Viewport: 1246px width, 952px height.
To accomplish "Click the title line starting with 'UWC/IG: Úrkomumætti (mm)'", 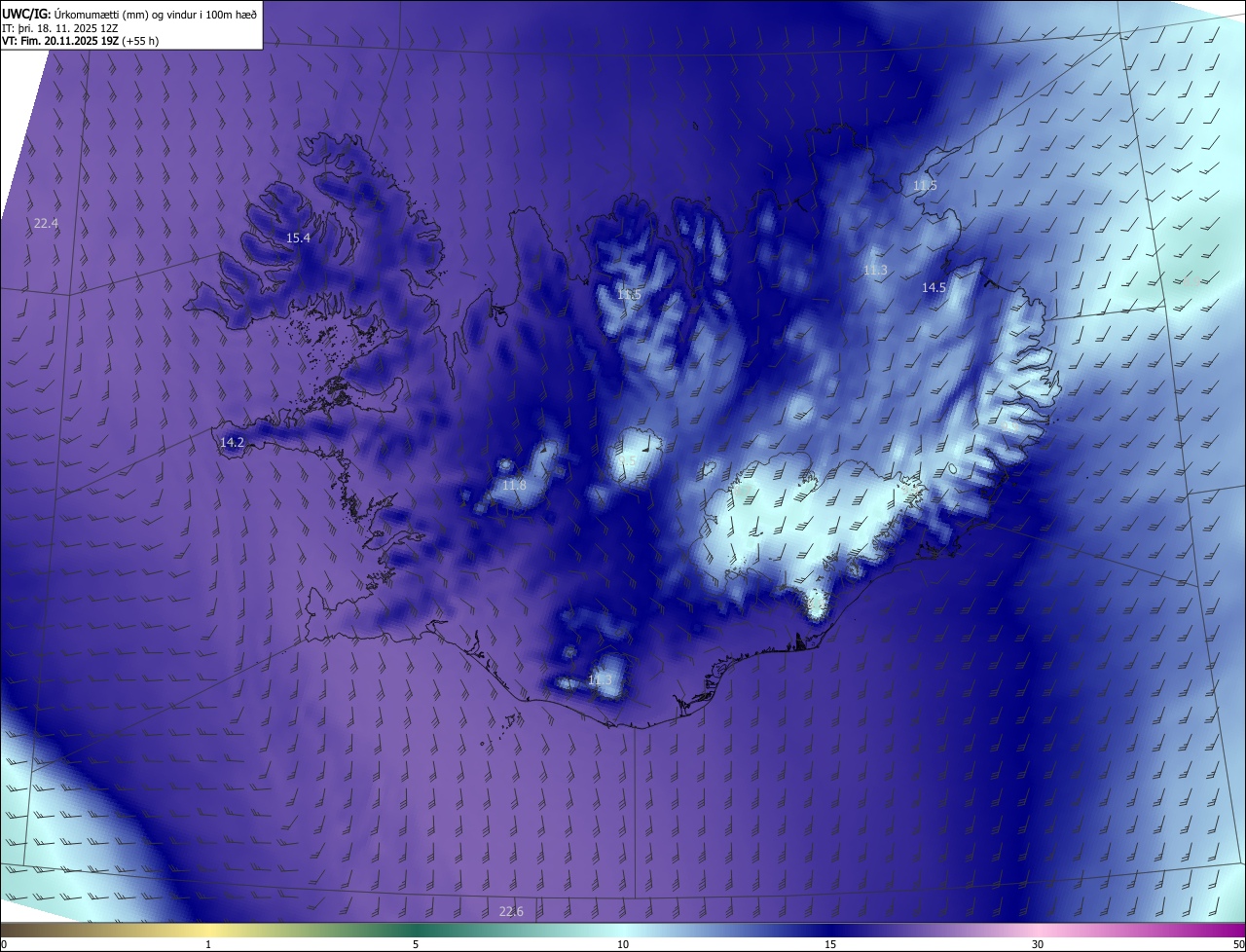I will (x=129, y=13).
